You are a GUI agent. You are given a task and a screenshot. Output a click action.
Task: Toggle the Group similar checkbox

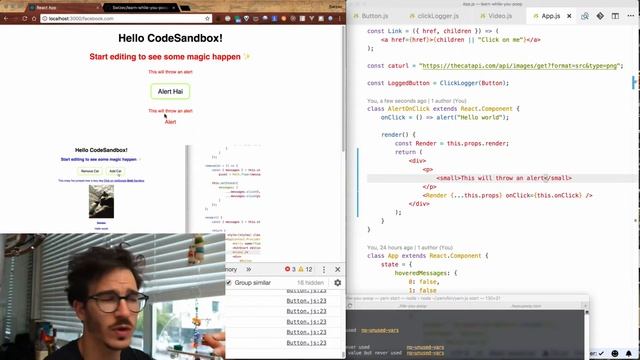click(229, 282)
